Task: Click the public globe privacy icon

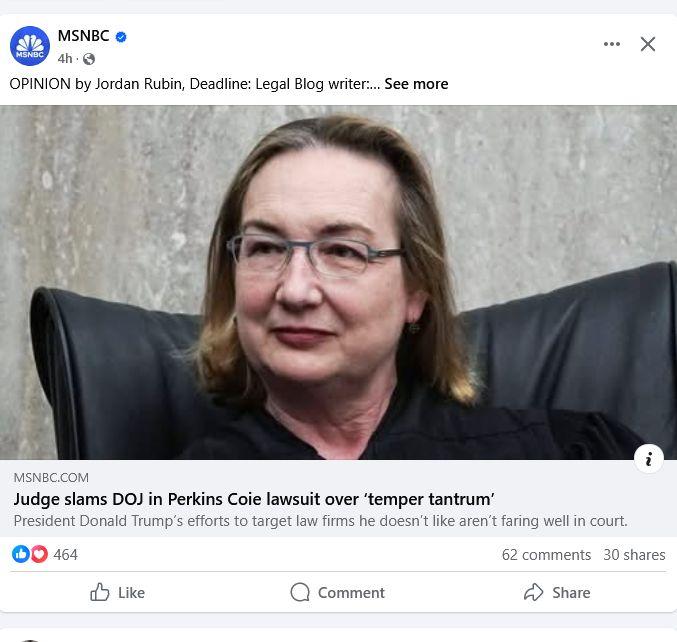Action: click(89, 59)
